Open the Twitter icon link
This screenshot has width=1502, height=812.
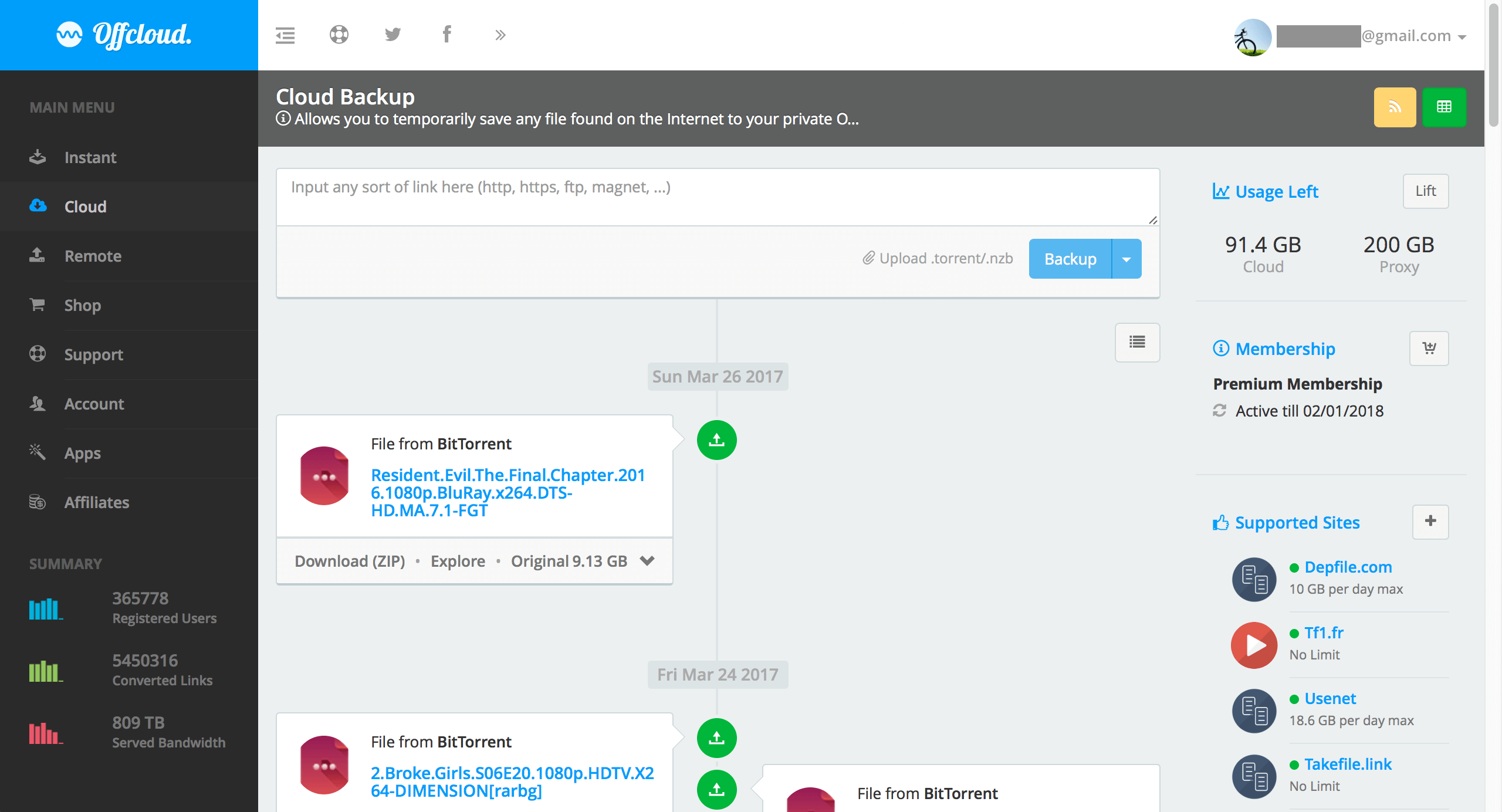coord(393,35)
